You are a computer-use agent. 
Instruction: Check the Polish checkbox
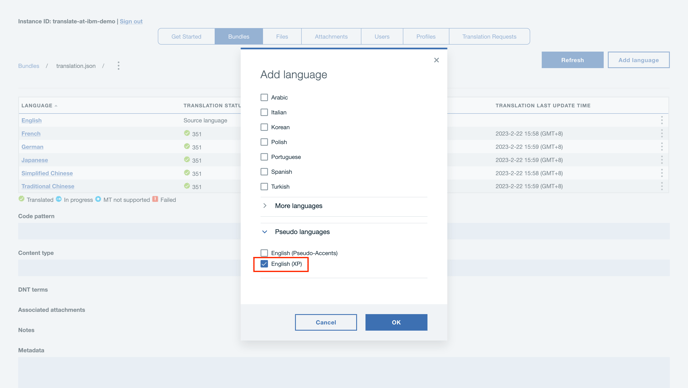coord(264,142)
